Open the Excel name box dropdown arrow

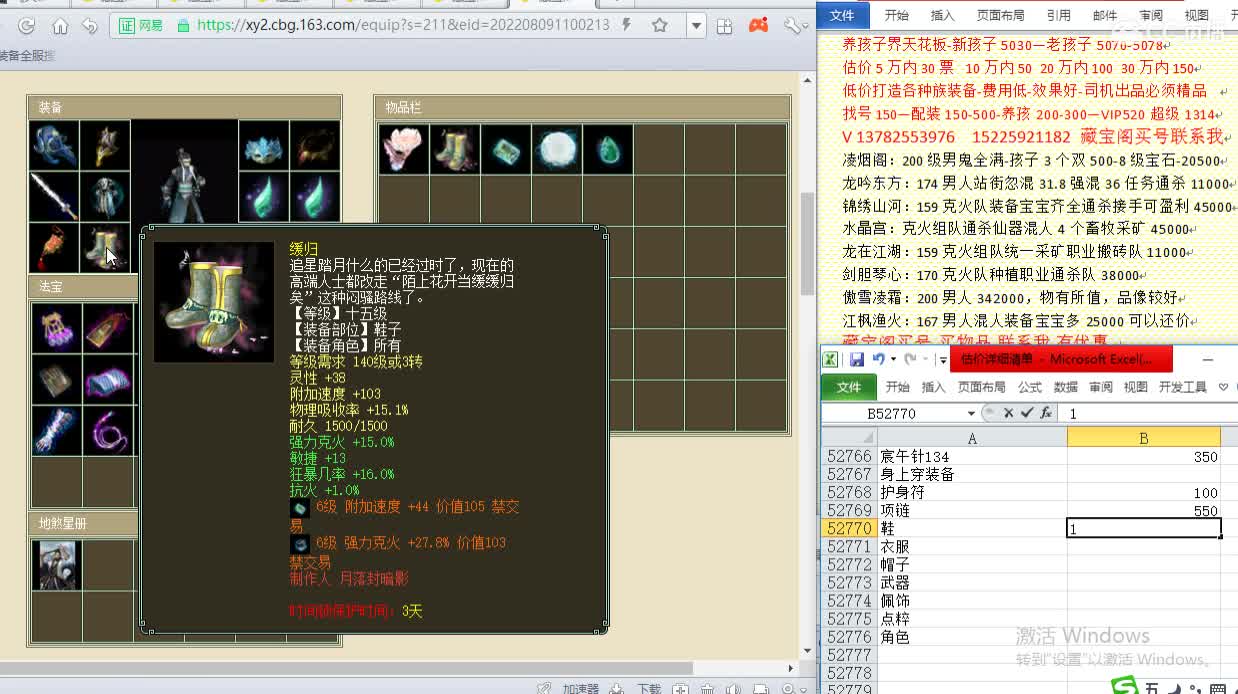click(x=971, y=413)
